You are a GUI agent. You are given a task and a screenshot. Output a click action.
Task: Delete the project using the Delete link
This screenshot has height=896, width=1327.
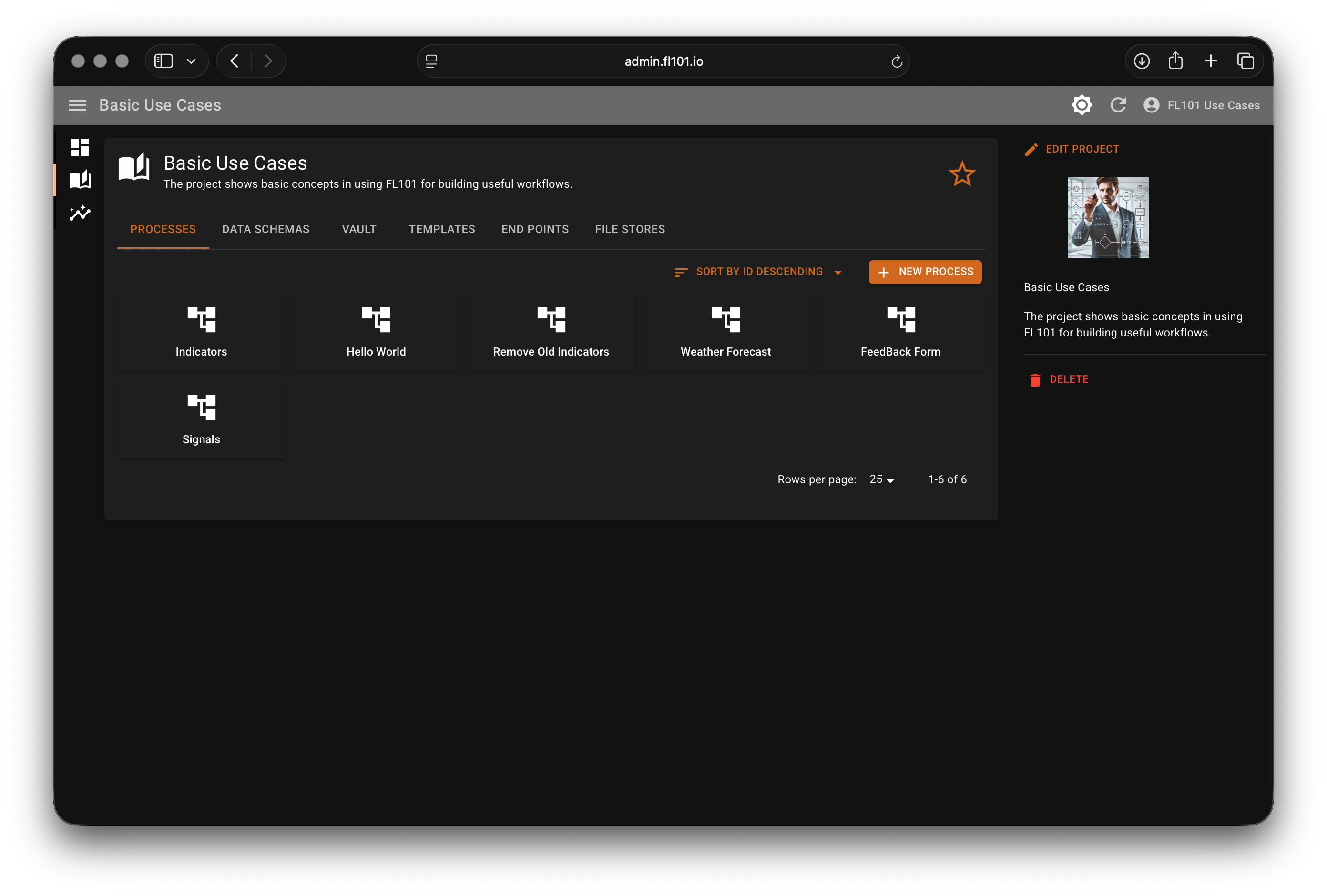click(x=1068, y=379)
